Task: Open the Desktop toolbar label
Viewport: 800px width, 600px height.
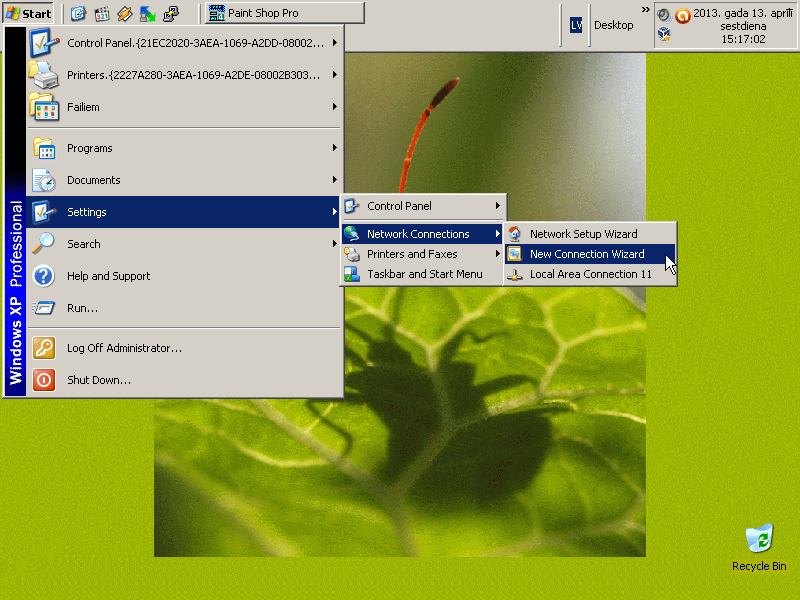Action: (613, 25)
